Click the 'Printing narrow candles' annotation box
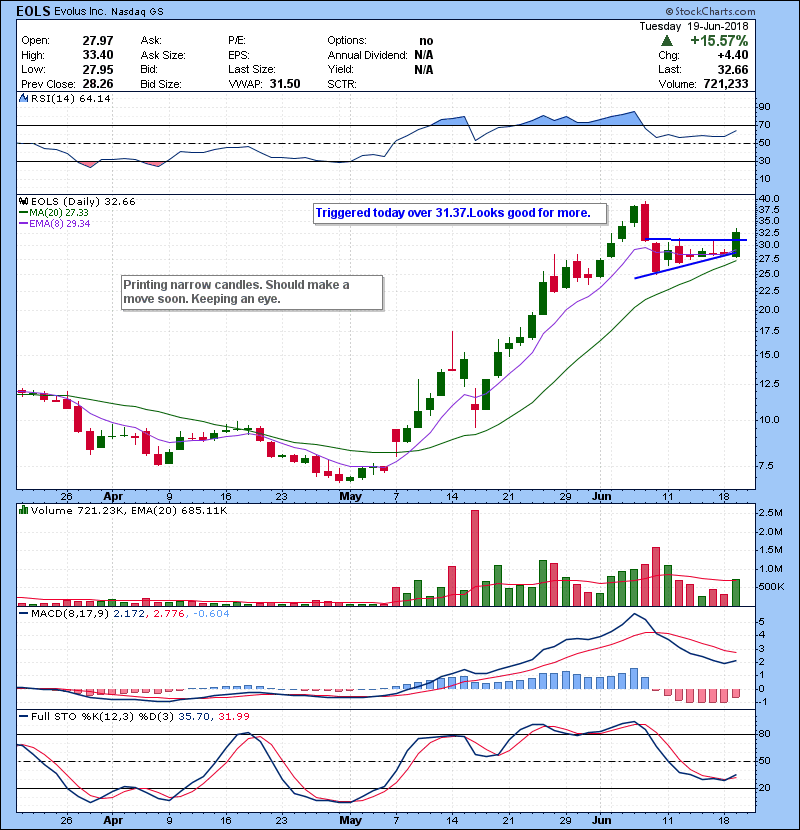Image resolution: width=800 pixels, height=830 pixels. click(252, 292)
